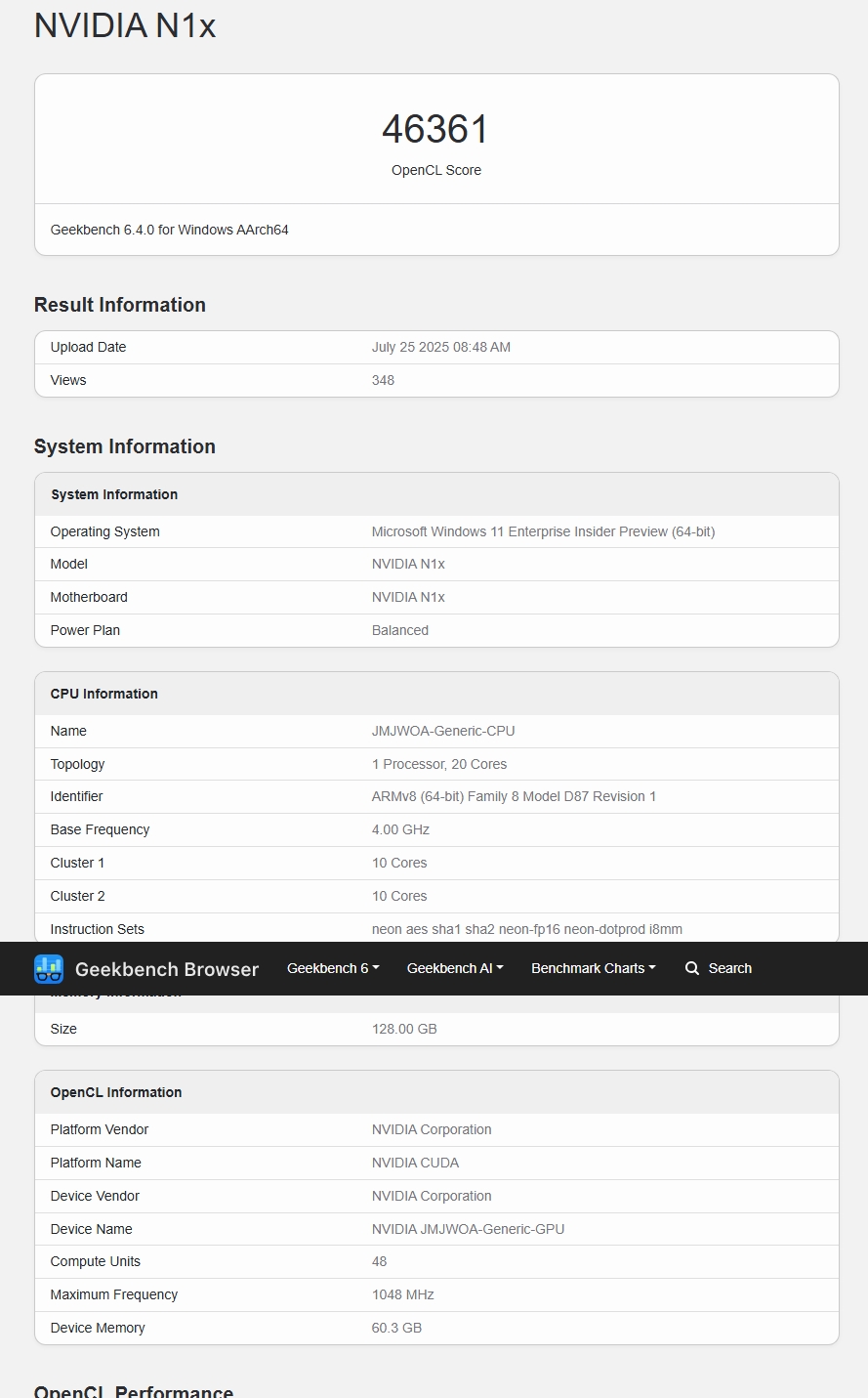
Task: Click the Cluster 1 value 10 Cores
Action: coord(399,863)
